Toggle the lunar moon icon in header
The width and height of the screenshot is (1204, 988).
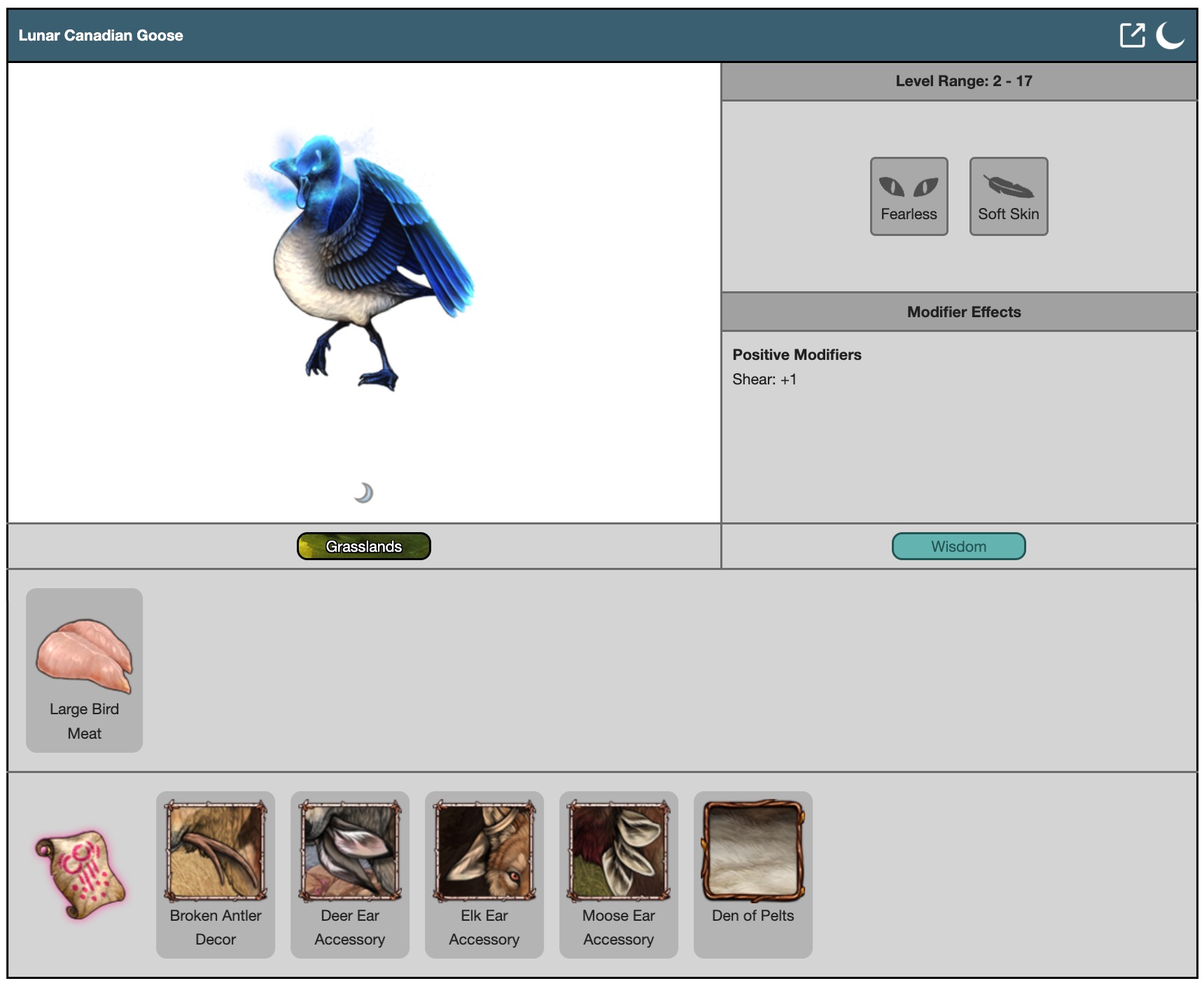[1169, 35]
